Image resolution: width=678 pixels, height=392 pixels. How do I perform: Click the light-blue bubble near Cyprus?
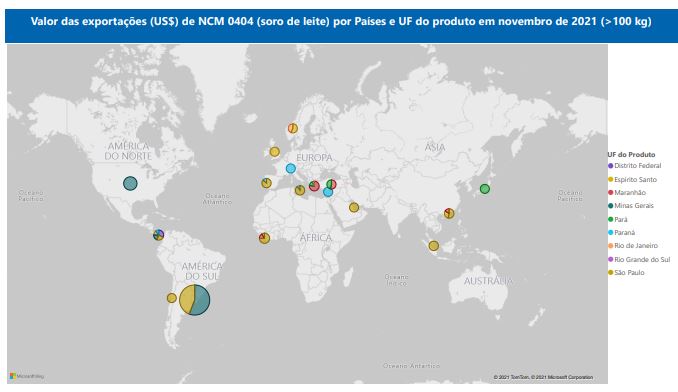tap(328, 192)
